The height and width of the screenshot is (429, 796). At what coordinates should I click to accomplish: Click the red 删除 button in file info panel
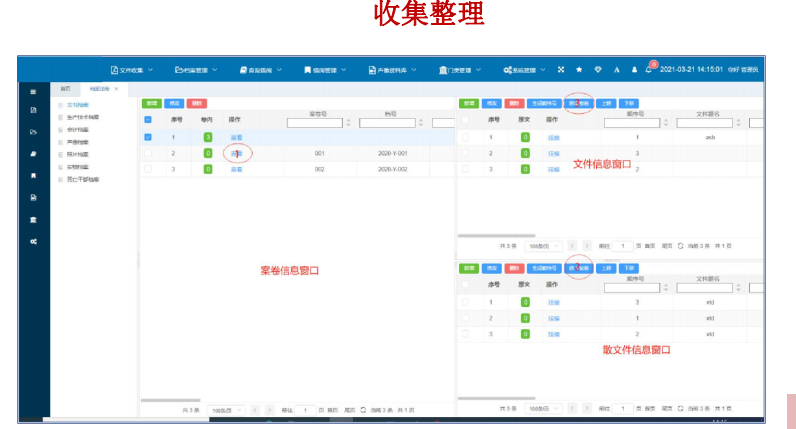[x=514, y=103]
